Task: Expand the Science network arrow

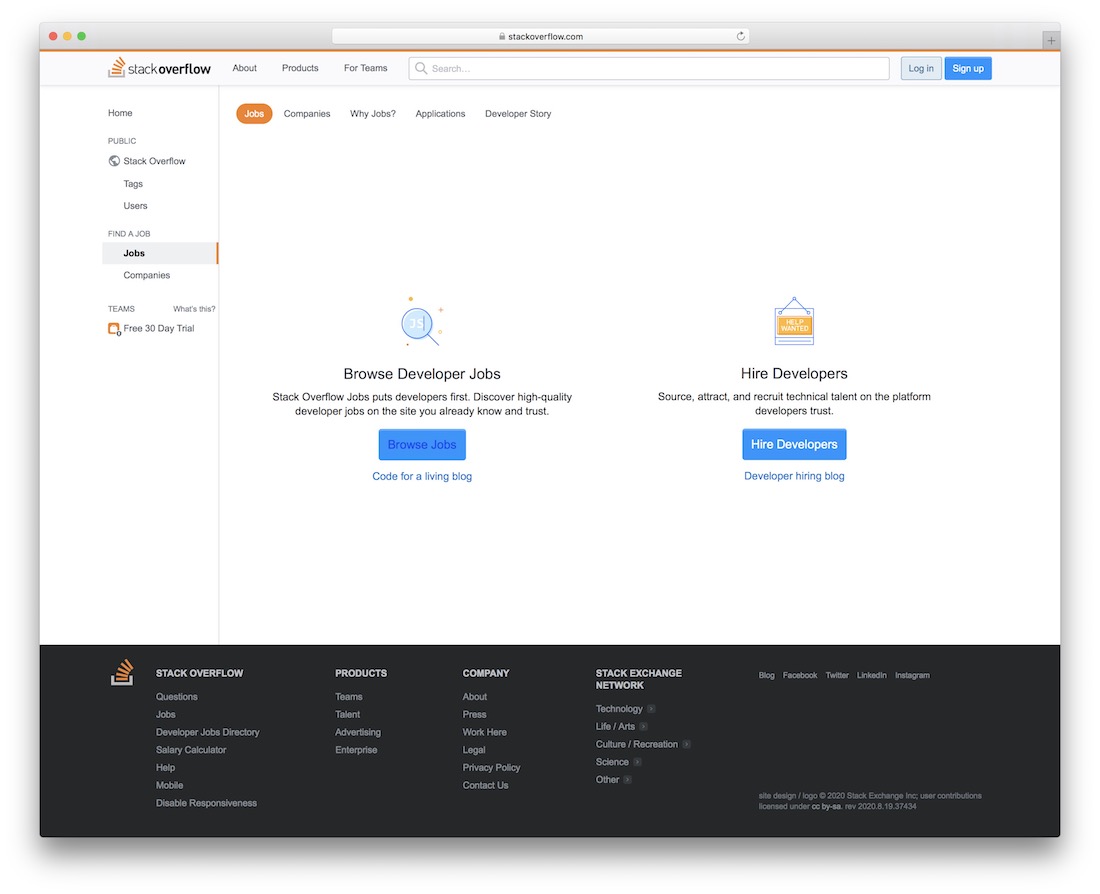Action: [x=637, y=762]
